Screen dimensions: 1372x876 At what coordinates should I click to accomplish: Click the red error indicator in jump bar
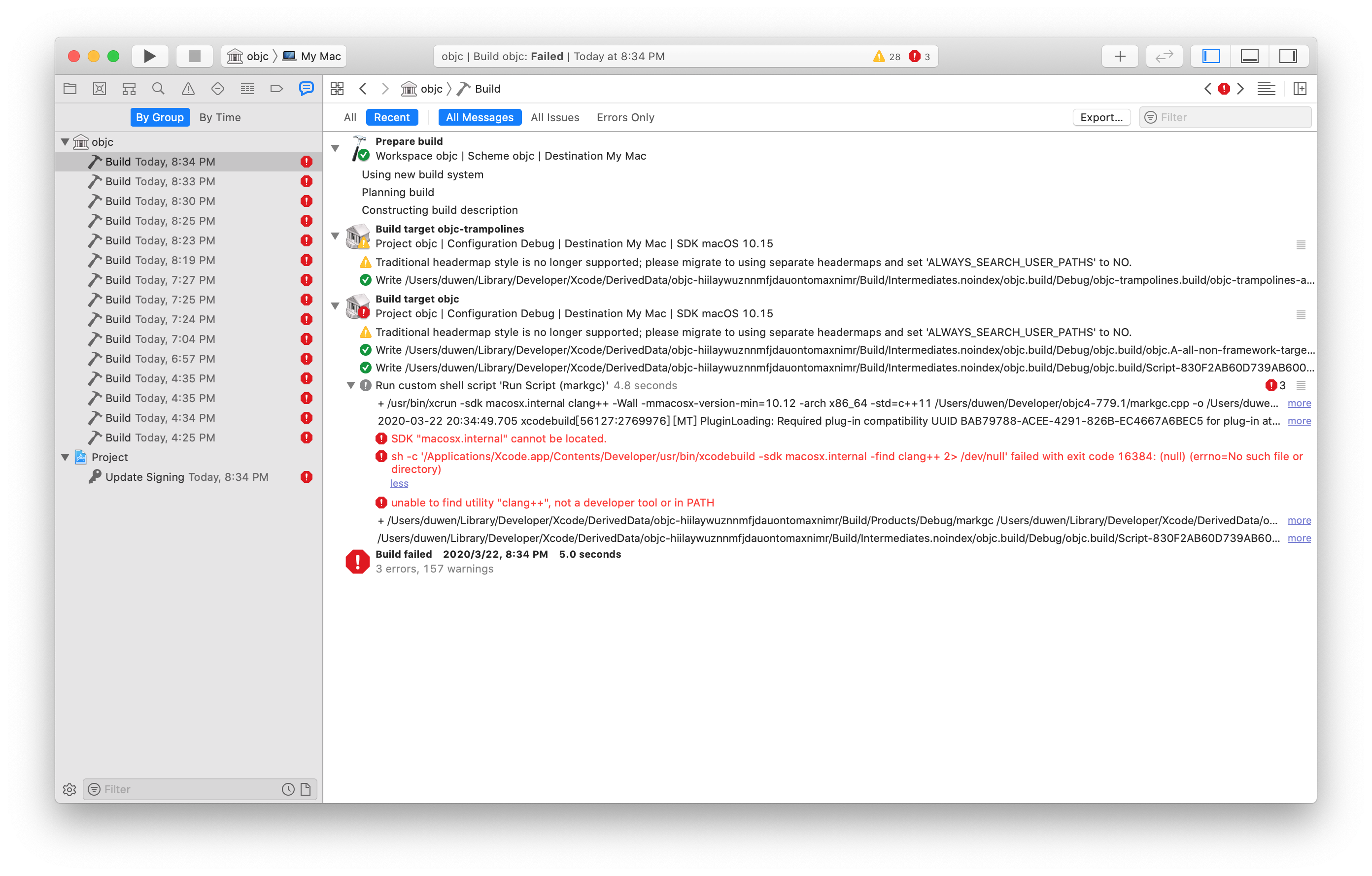coord(1224,88)
